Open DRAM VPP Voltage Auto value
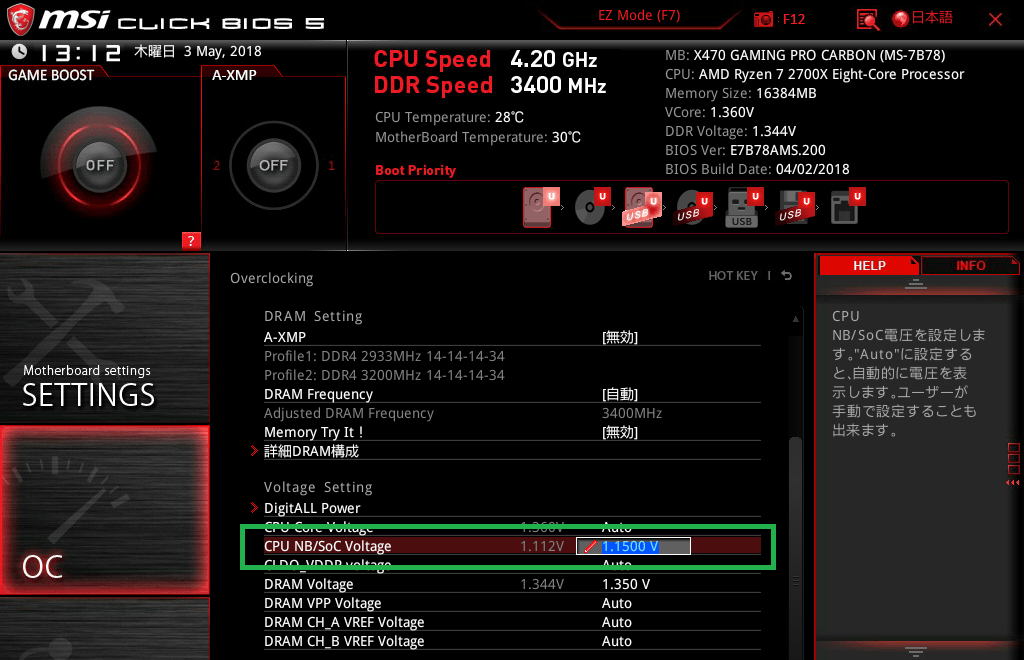 pos(616,603)
